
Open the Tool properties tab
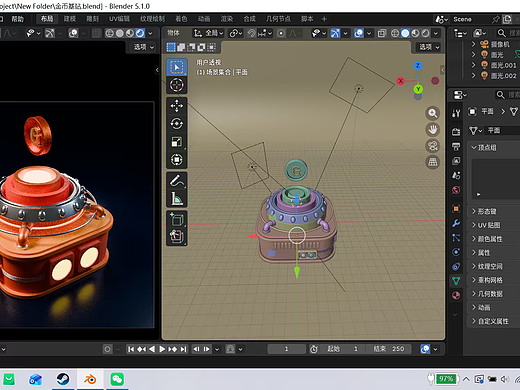click(456, 113)
